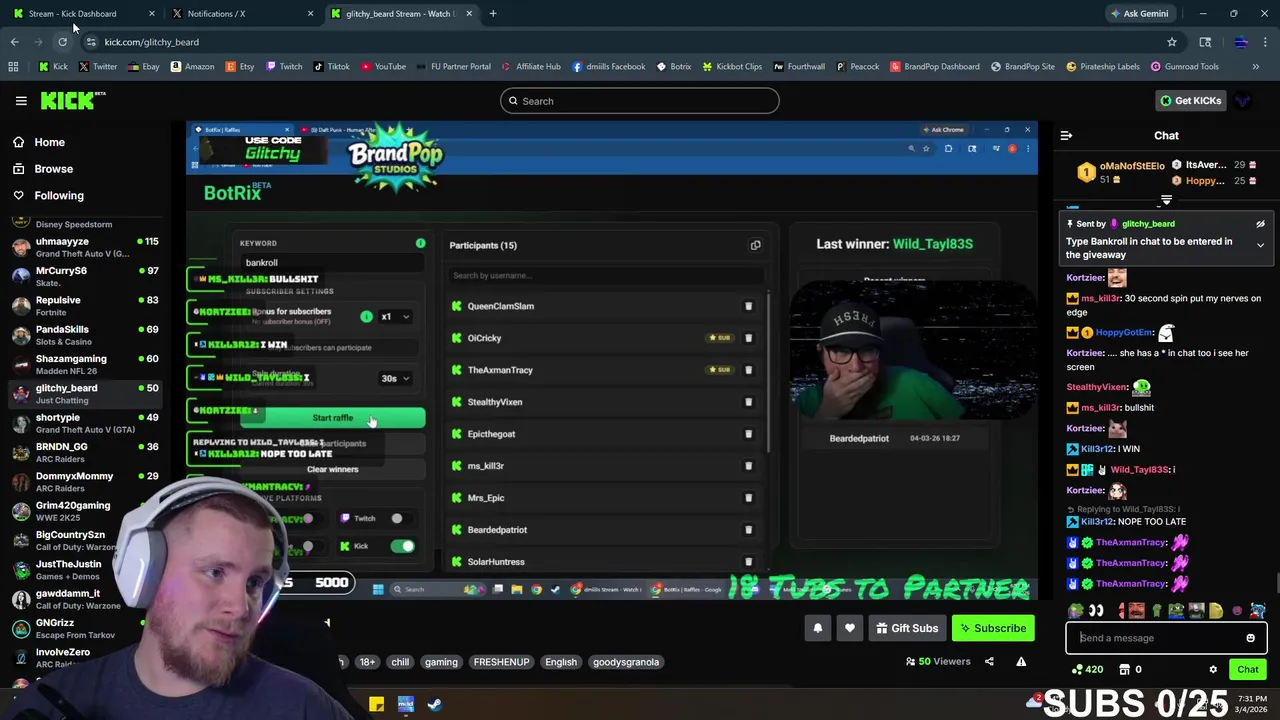
Task: Open uhmaayyze channel in sidebar
Action: [x=85, y=247]
